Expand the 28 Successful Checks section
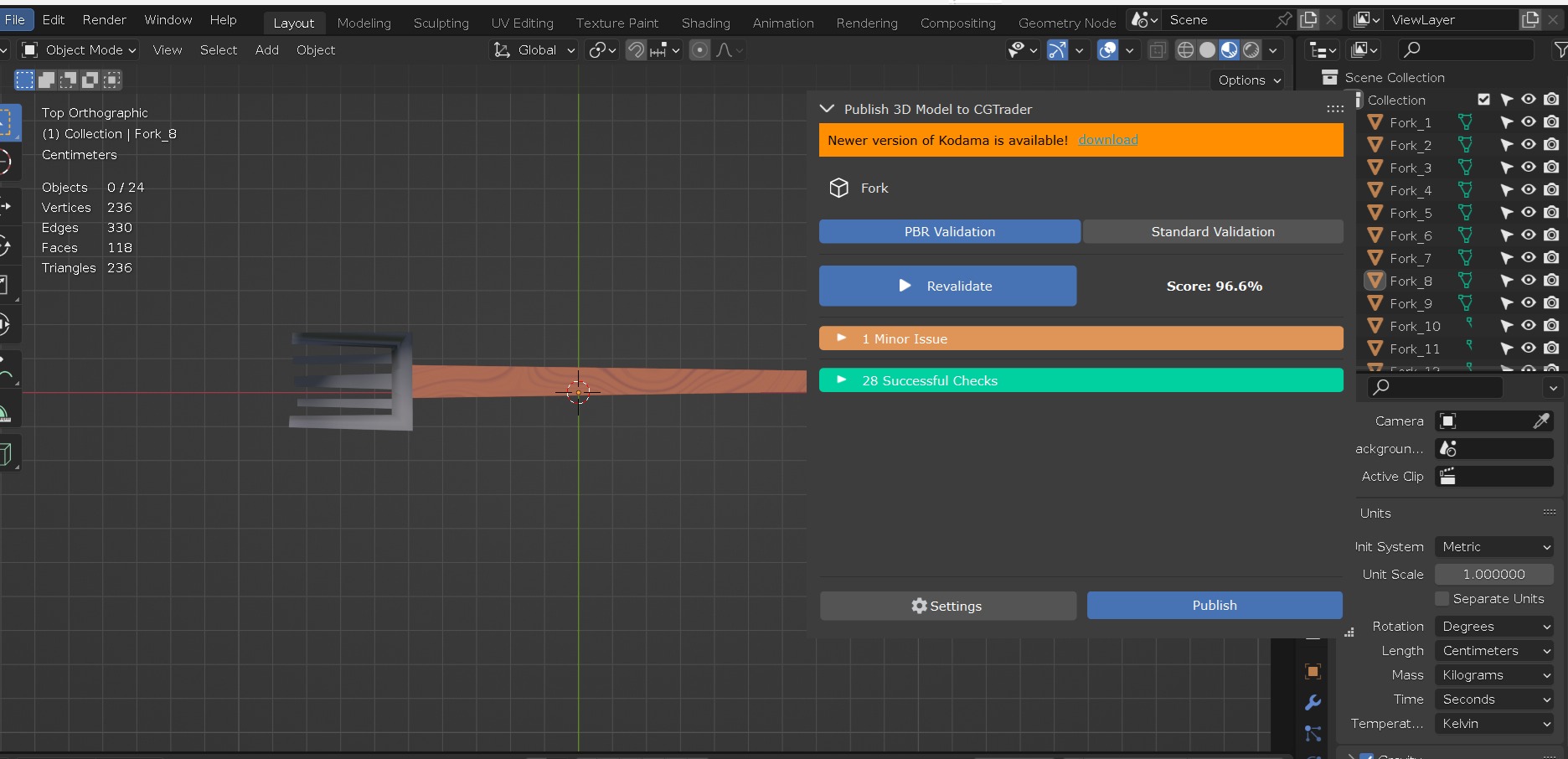Screen dimensions: 1568x759 click(x=1081, y=380)
